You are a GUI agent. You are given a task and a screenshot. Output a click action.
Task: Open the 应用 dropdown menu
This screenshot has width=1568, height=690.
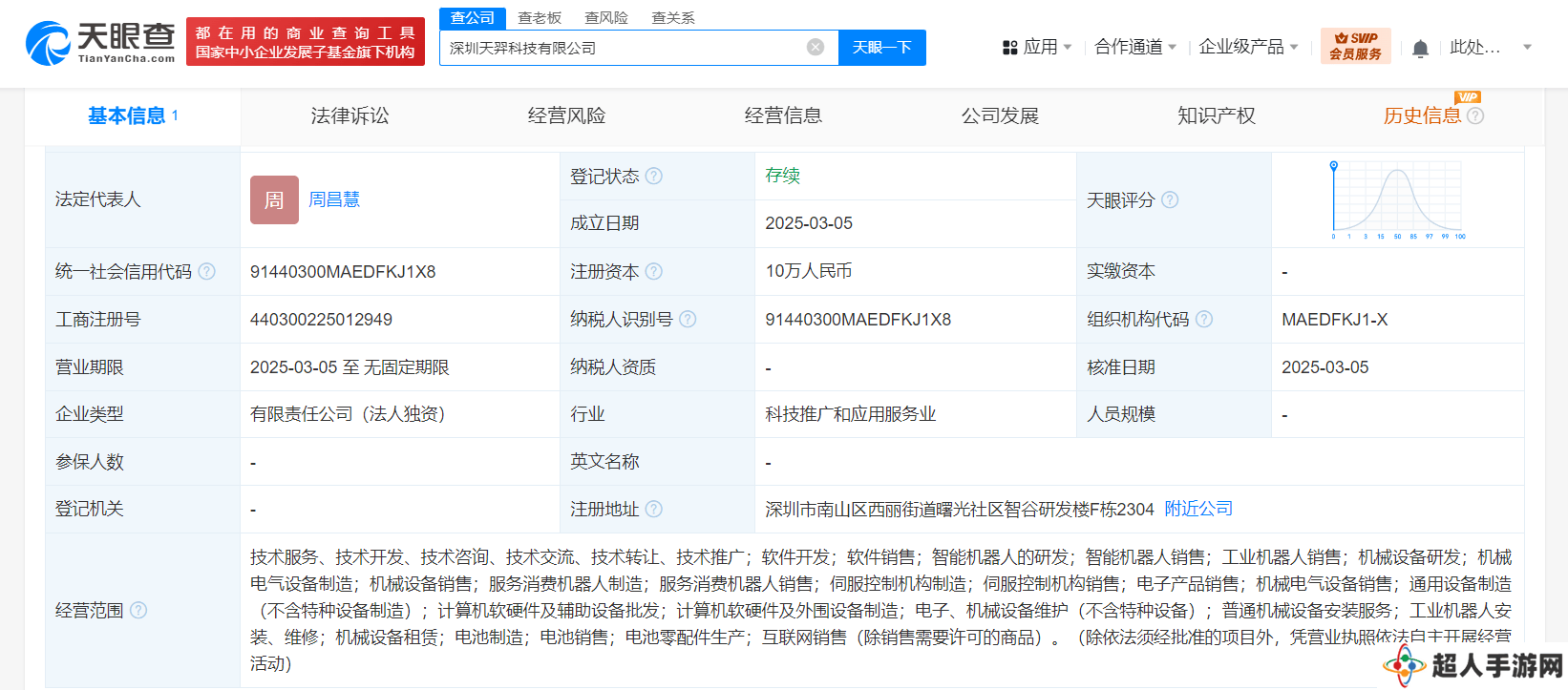(1037, 47)
